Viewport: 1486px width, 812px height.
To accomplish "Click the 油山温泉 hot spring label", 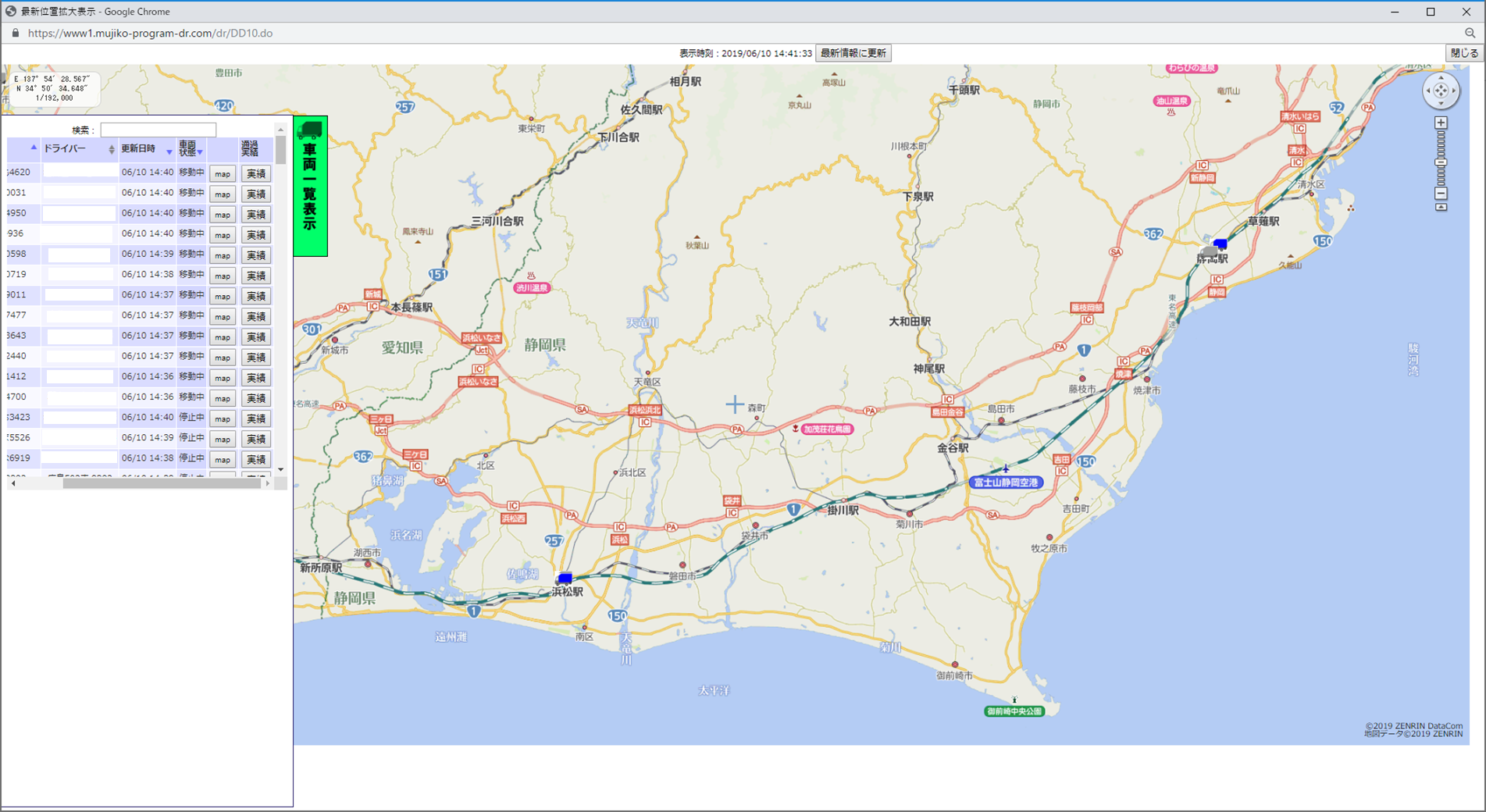I will click(x=1171, y=101).
